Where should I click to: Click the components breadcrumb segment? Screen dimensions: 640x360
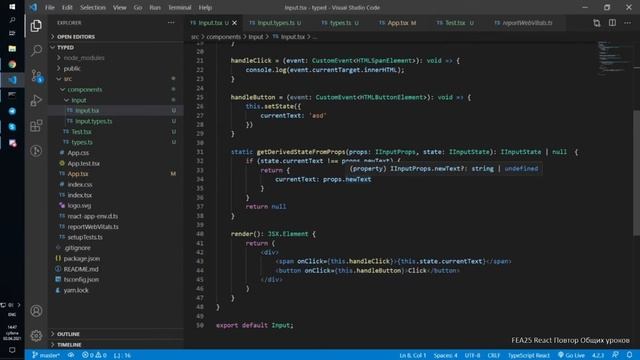(223, 37)
